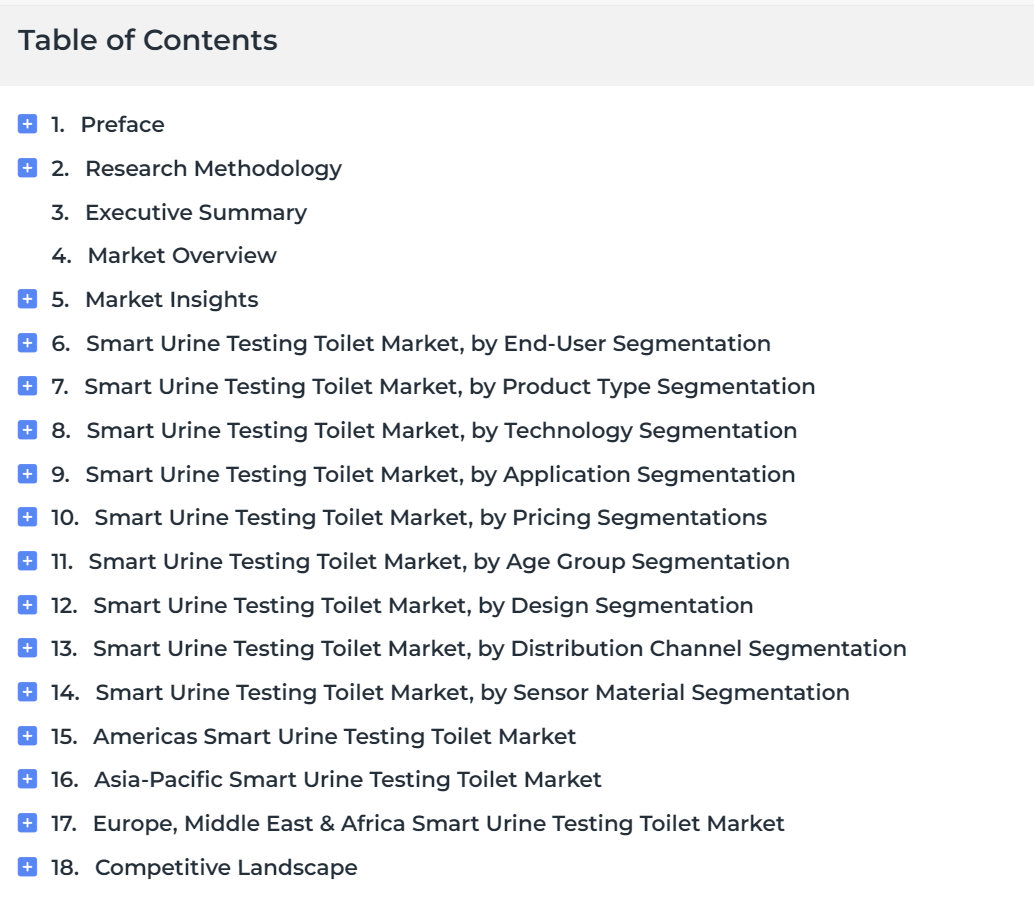Expand Research Methodology with its plus icon
Viewport: 1034px width, 899px height.
pyautogui.click(x=27, y=168)
